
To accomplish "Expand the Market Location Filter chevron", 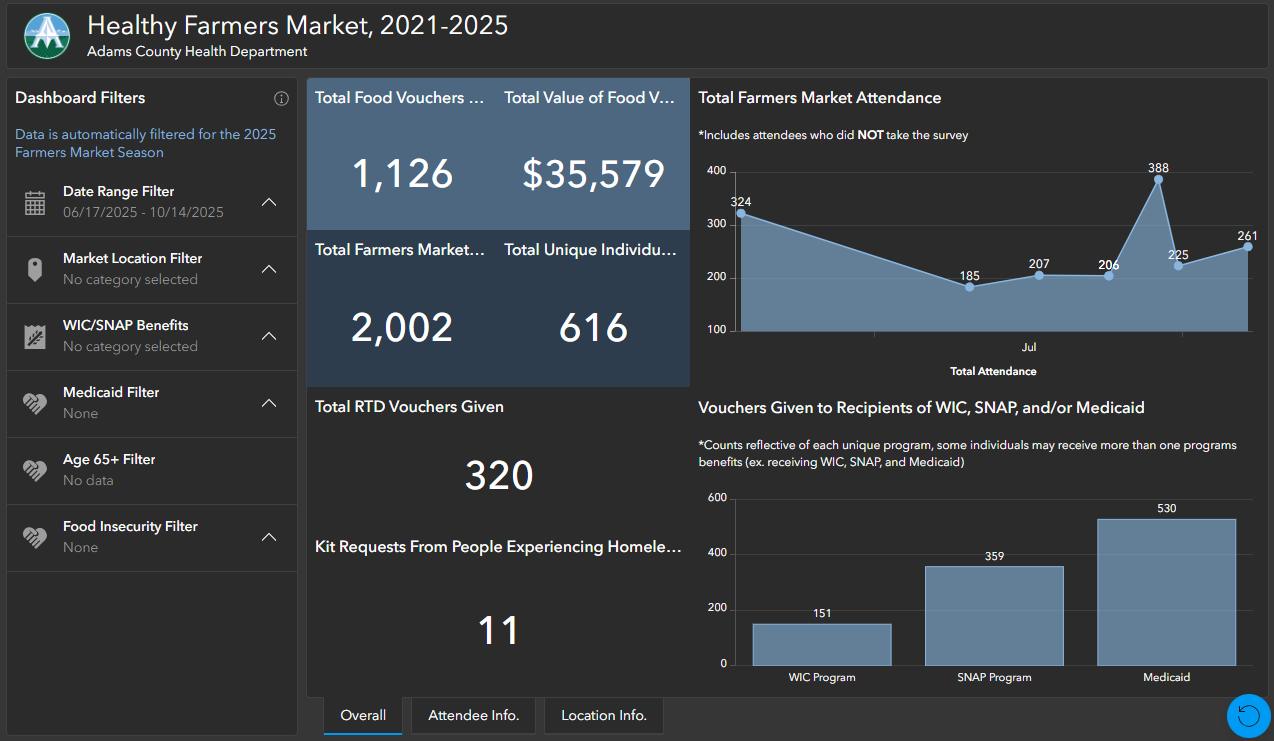I will pyautogui.click(x=269, y=269).
